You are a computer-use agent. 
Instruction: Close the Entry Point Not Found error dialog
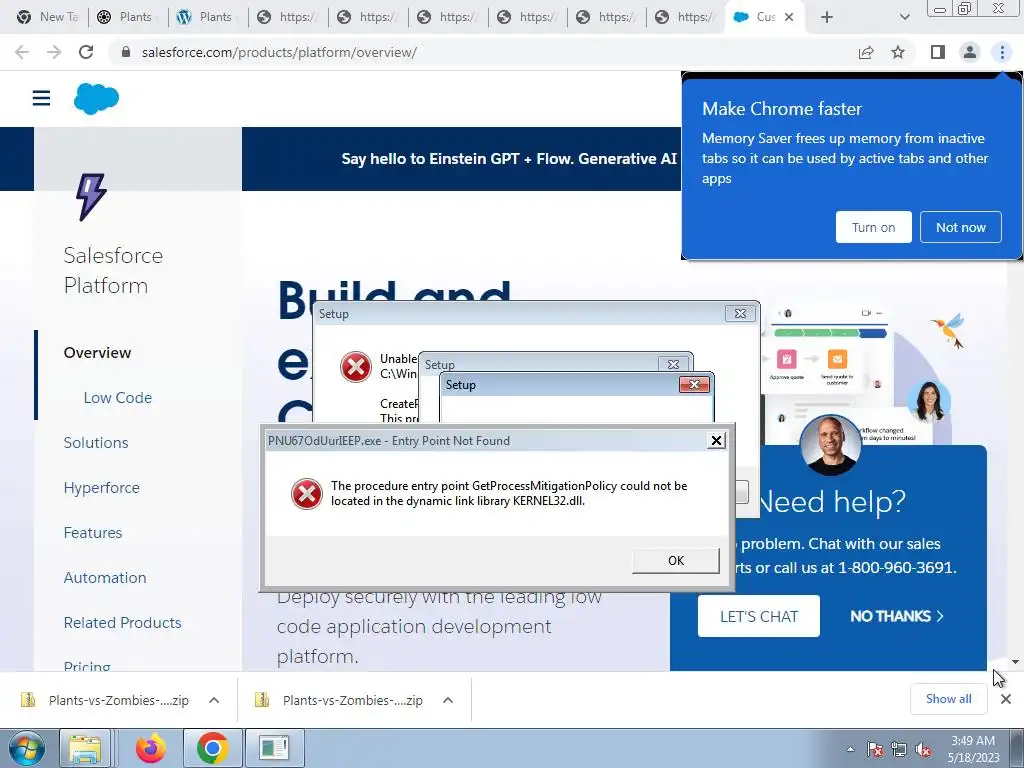tap(716, 441)
